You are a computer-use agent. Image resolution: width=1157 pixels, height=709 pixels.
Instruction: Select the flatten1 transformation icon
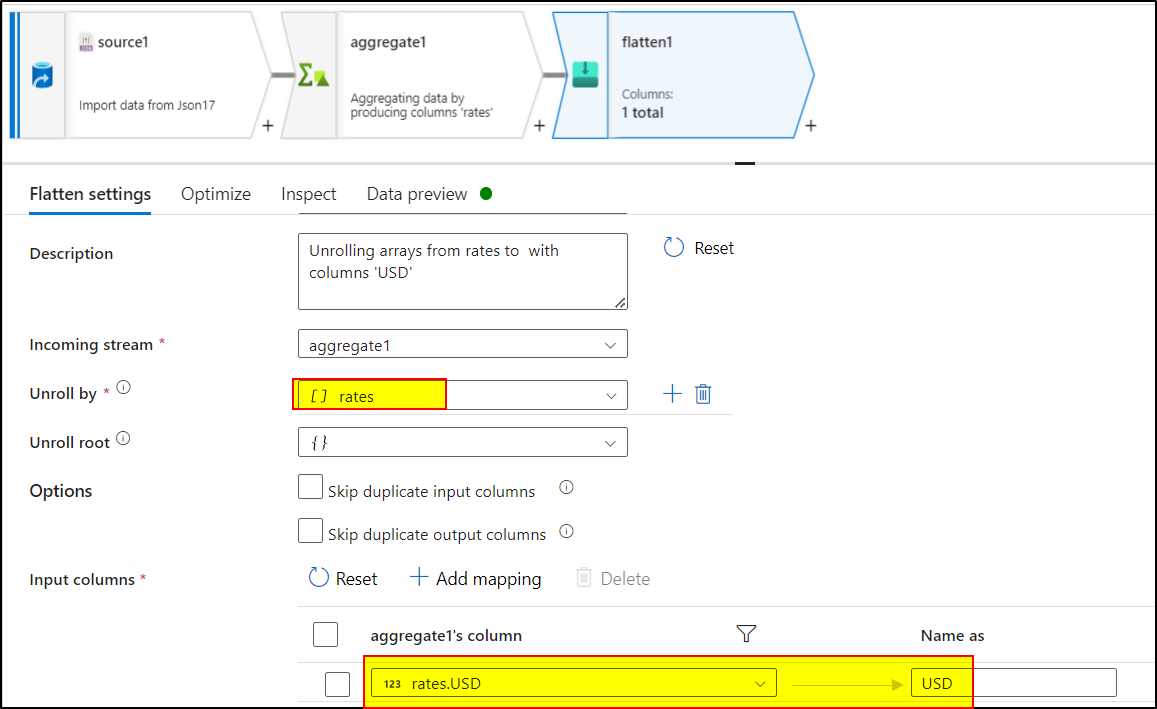click(x=585, y=72)
